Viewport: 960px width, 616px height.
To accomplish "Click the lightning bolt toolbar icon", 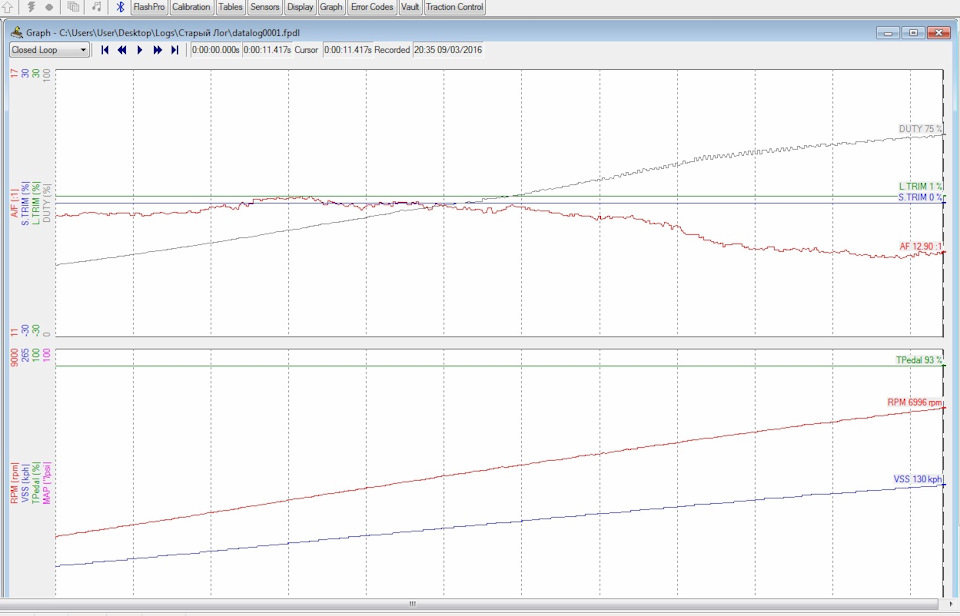I will coord(31,7).
